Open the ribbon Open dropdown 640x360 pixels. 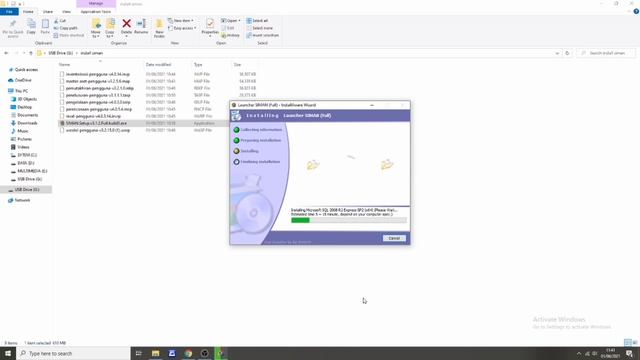(231, 21)
